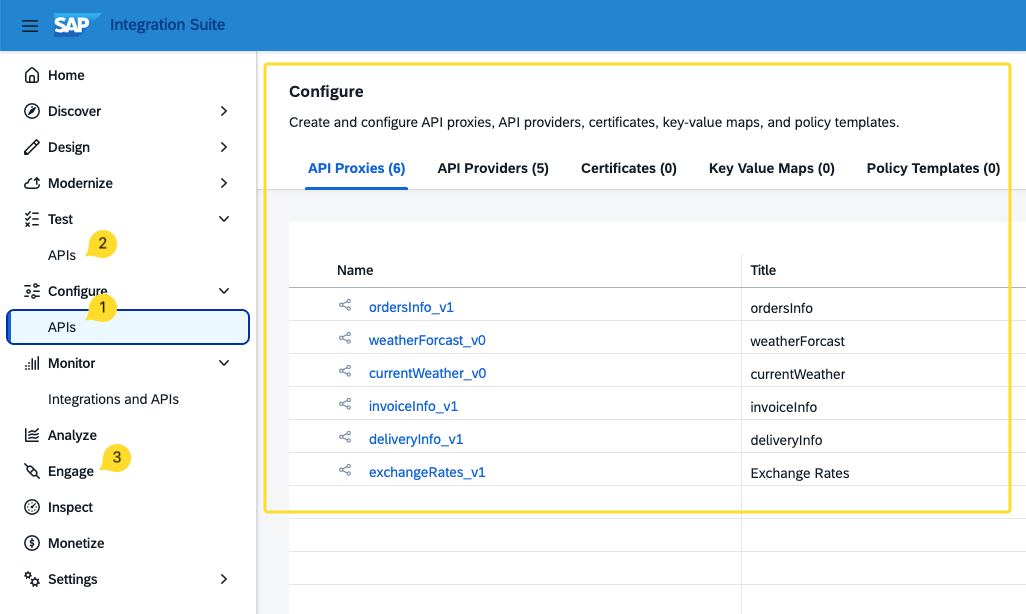This screenshot has width=1026, height=614.
Task: Select APIs under Configure
Action: 128,327
